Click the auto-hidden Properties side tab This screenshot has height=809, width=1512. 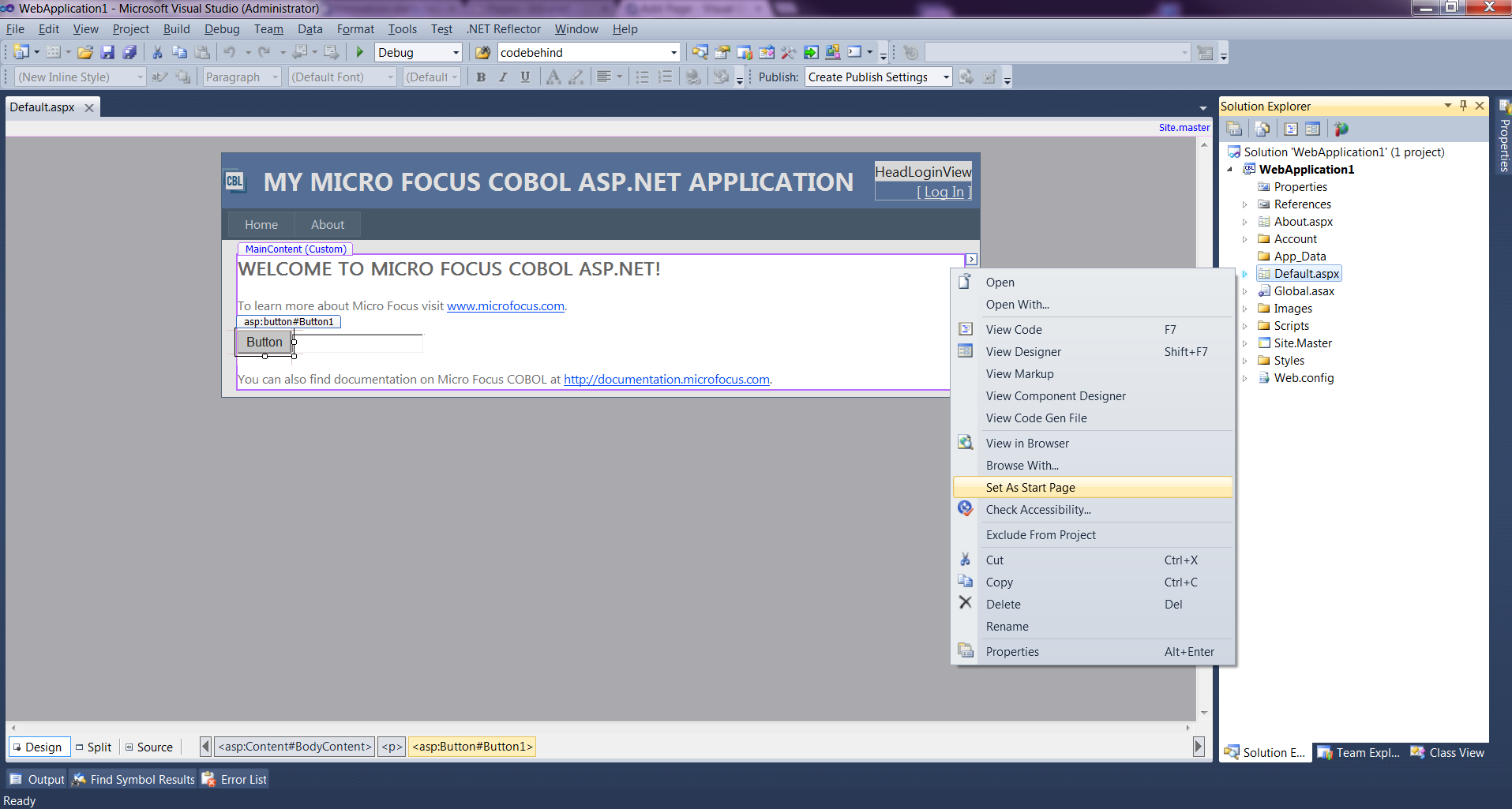(x=1504, y=136)
